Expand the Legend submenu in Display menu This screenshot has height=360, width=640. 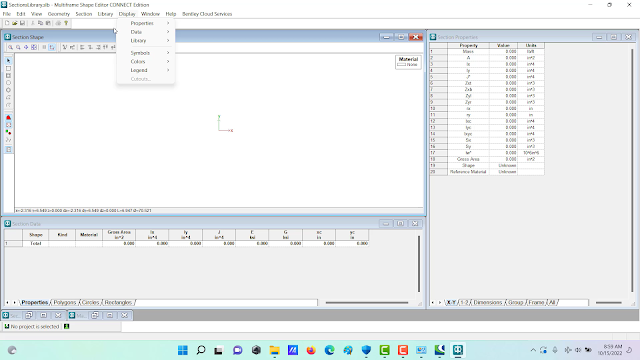146,70
